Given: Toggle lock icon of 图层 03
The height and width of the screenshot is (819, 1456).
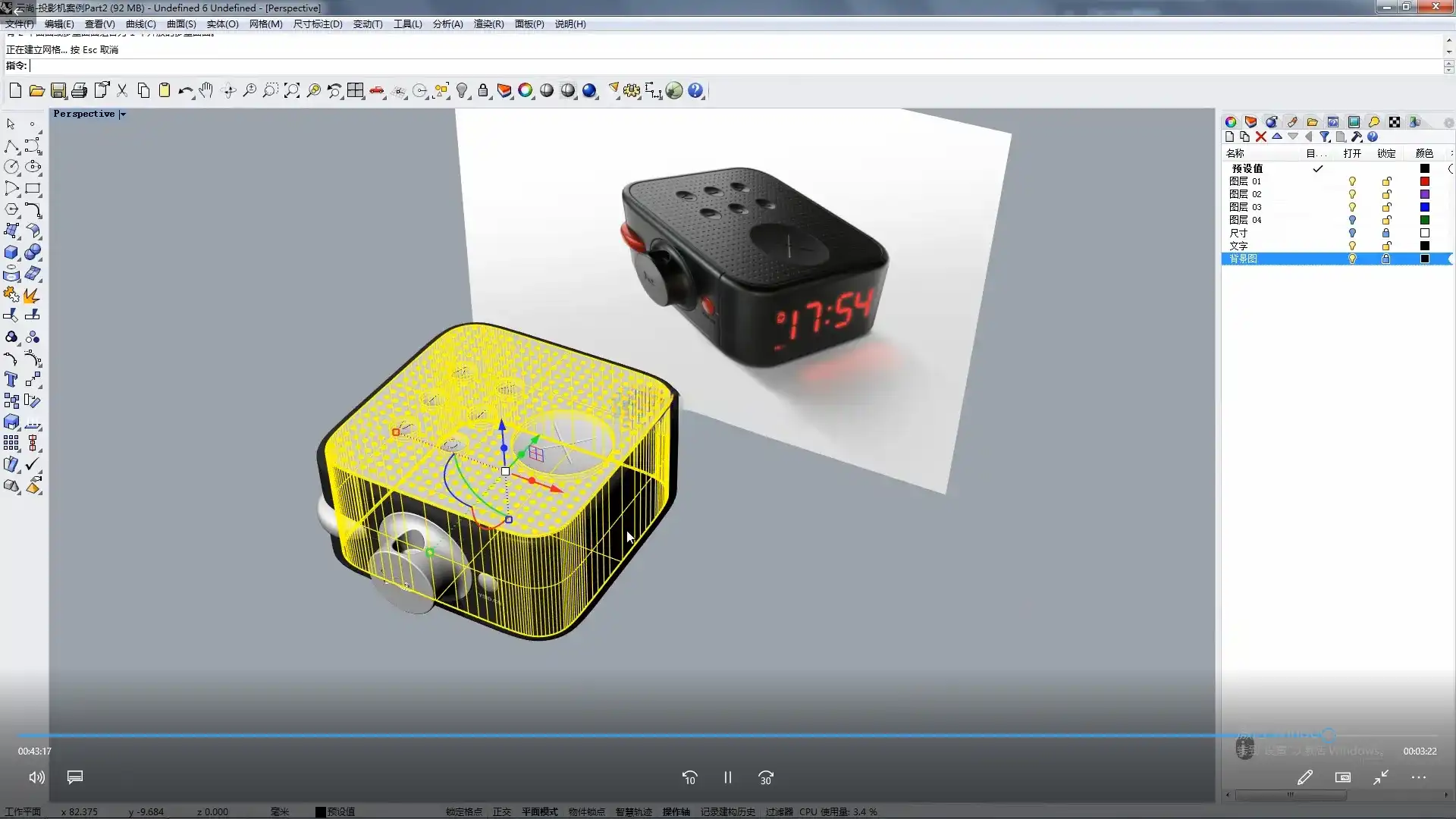Looking at the screenshot, I should coord(1386,207).
